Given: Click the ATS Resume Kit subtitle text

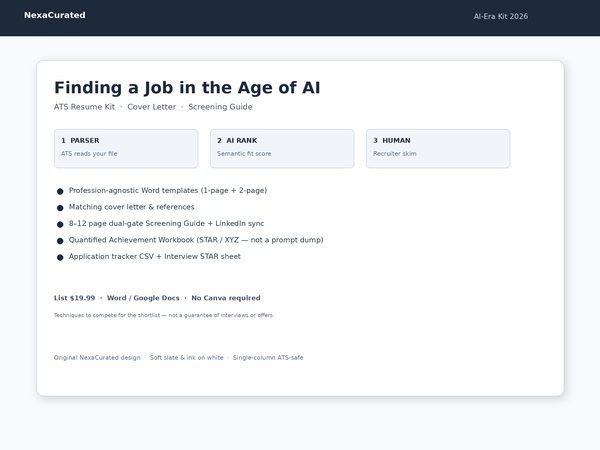Looking at the screenshot, I should pyautogui.click(x=84, y=107).
